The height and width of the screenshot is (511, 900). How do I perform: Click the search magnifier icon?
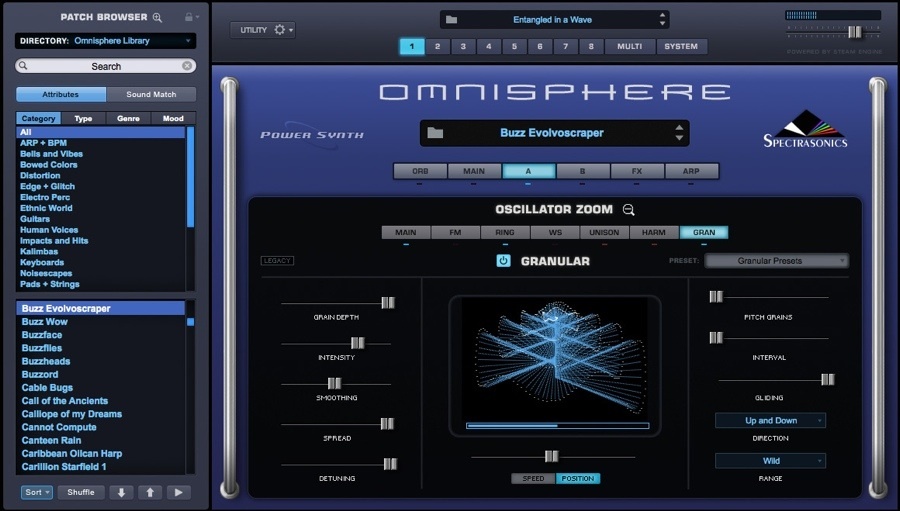tap(23, 66)
